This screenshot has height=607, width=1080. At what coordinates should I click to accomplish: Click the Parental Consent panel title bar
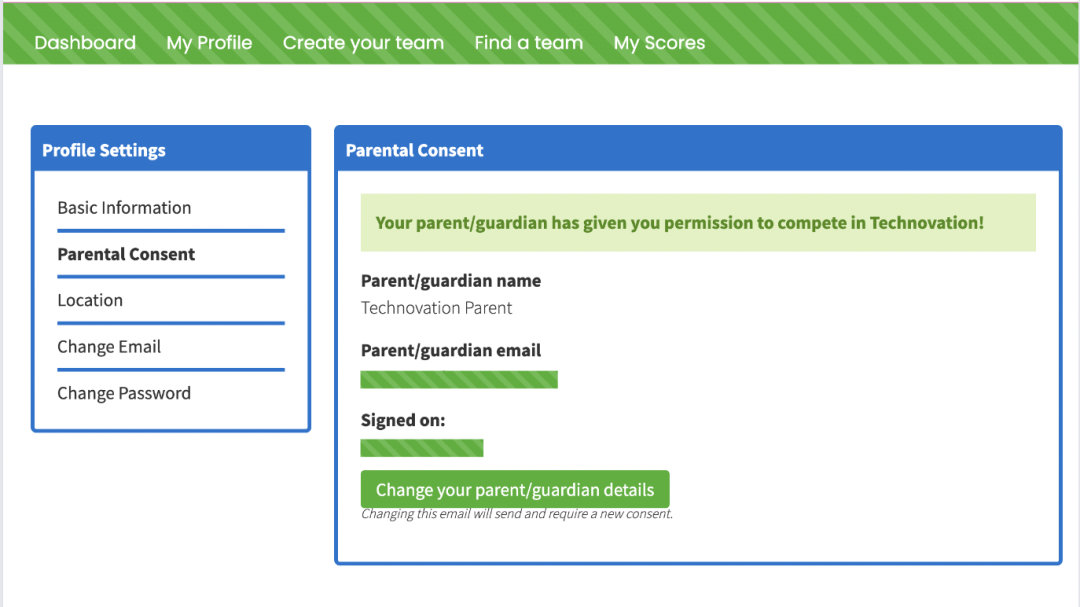click(x=415, y=150)
